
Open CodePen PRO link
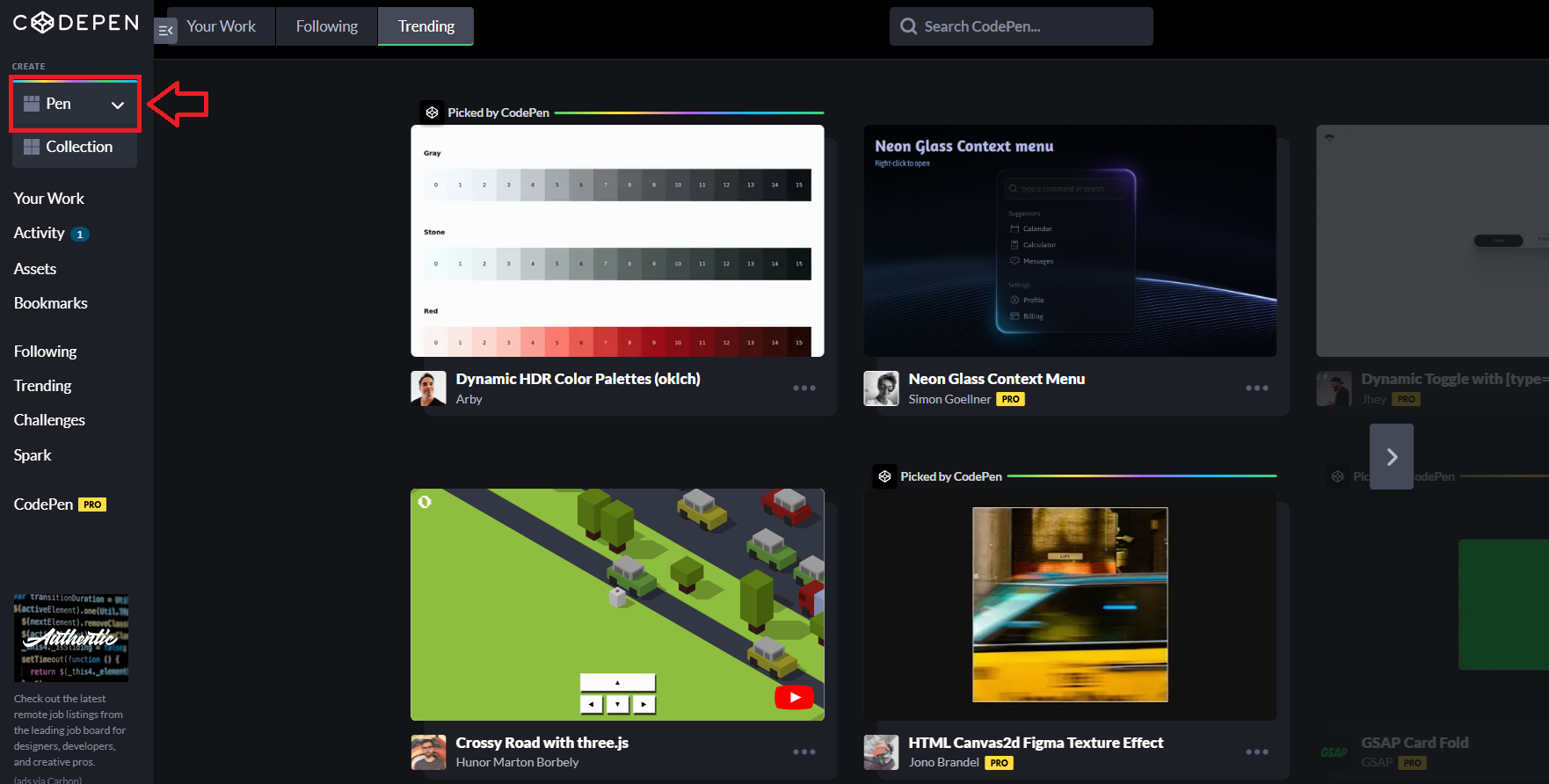(x=60, y=505)
